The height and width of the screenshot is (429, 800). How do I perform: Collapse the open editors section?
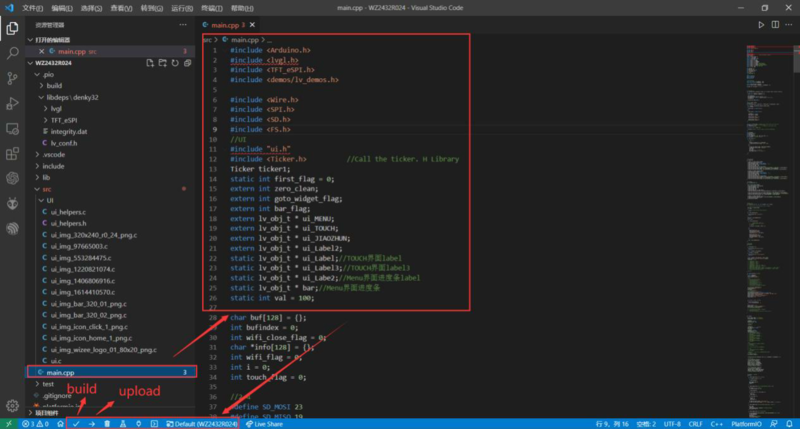(x=31, y=40)
